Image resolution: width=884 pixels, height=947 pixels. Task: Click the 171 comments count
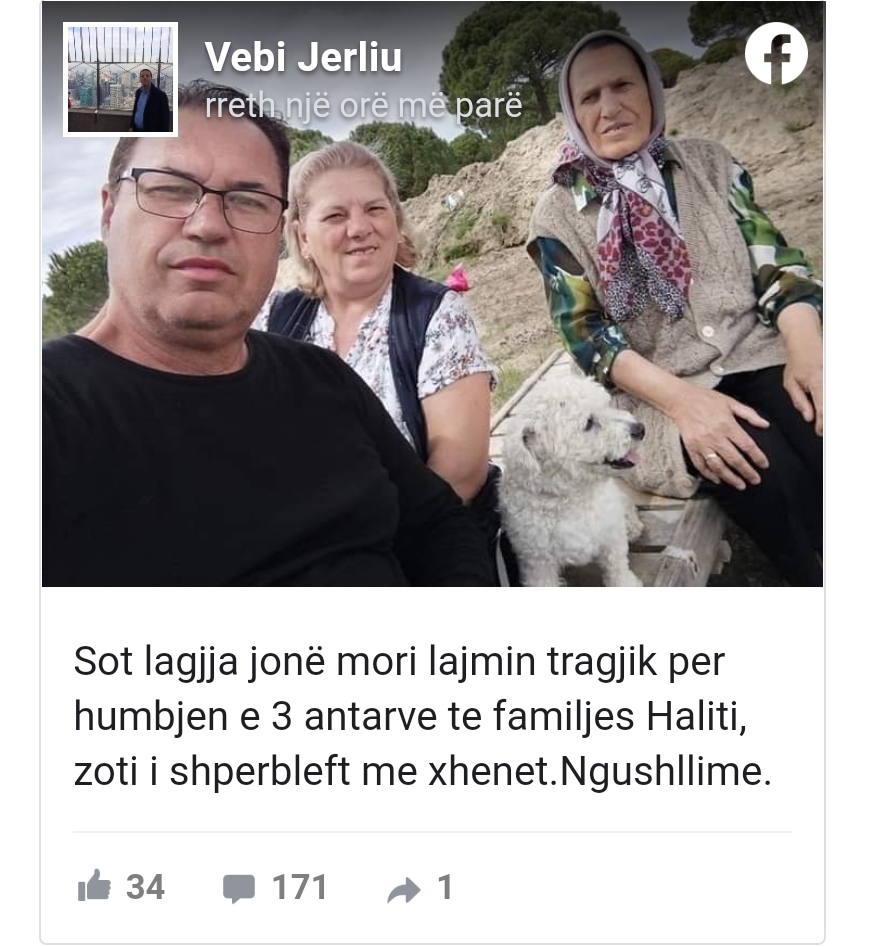pos(299,887)
